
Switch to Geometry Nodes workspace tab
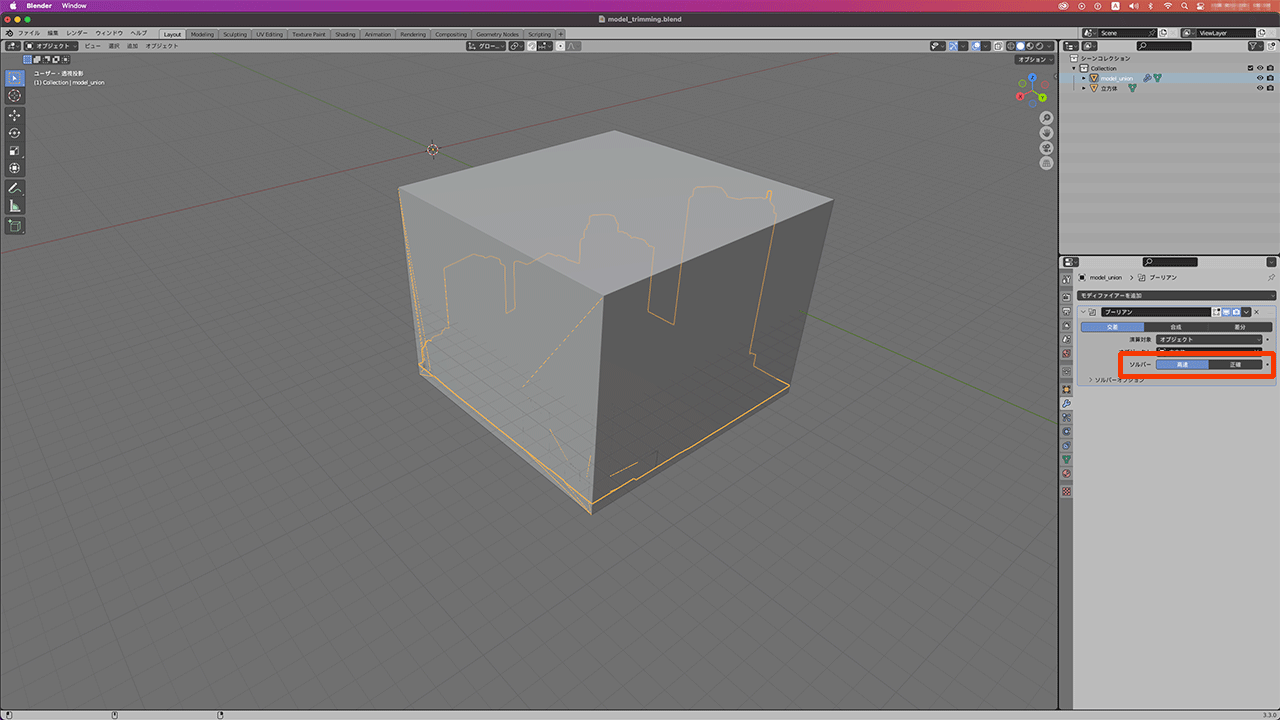497,34
